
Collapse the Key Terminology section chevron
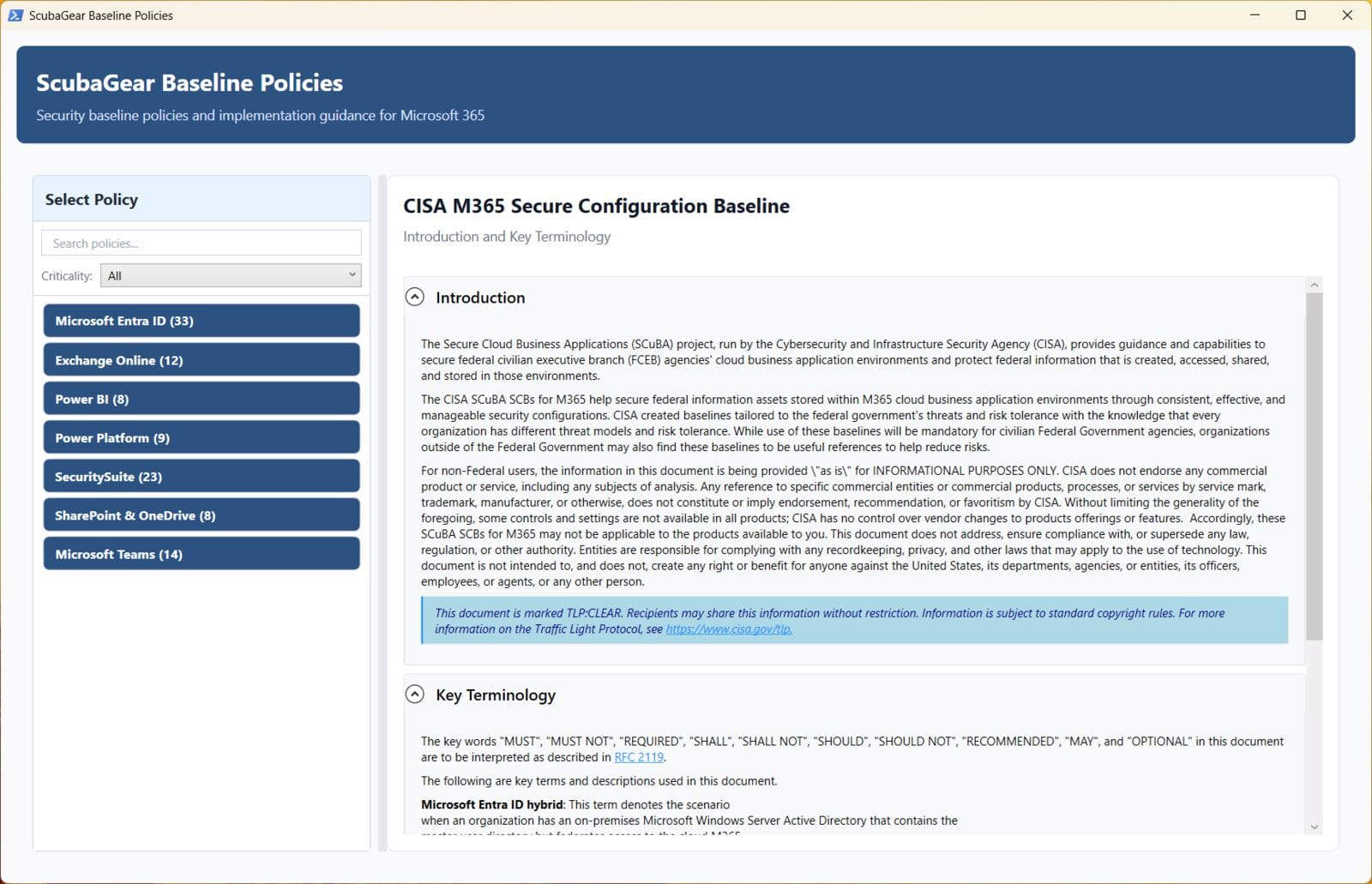click(x=415, y=694)
